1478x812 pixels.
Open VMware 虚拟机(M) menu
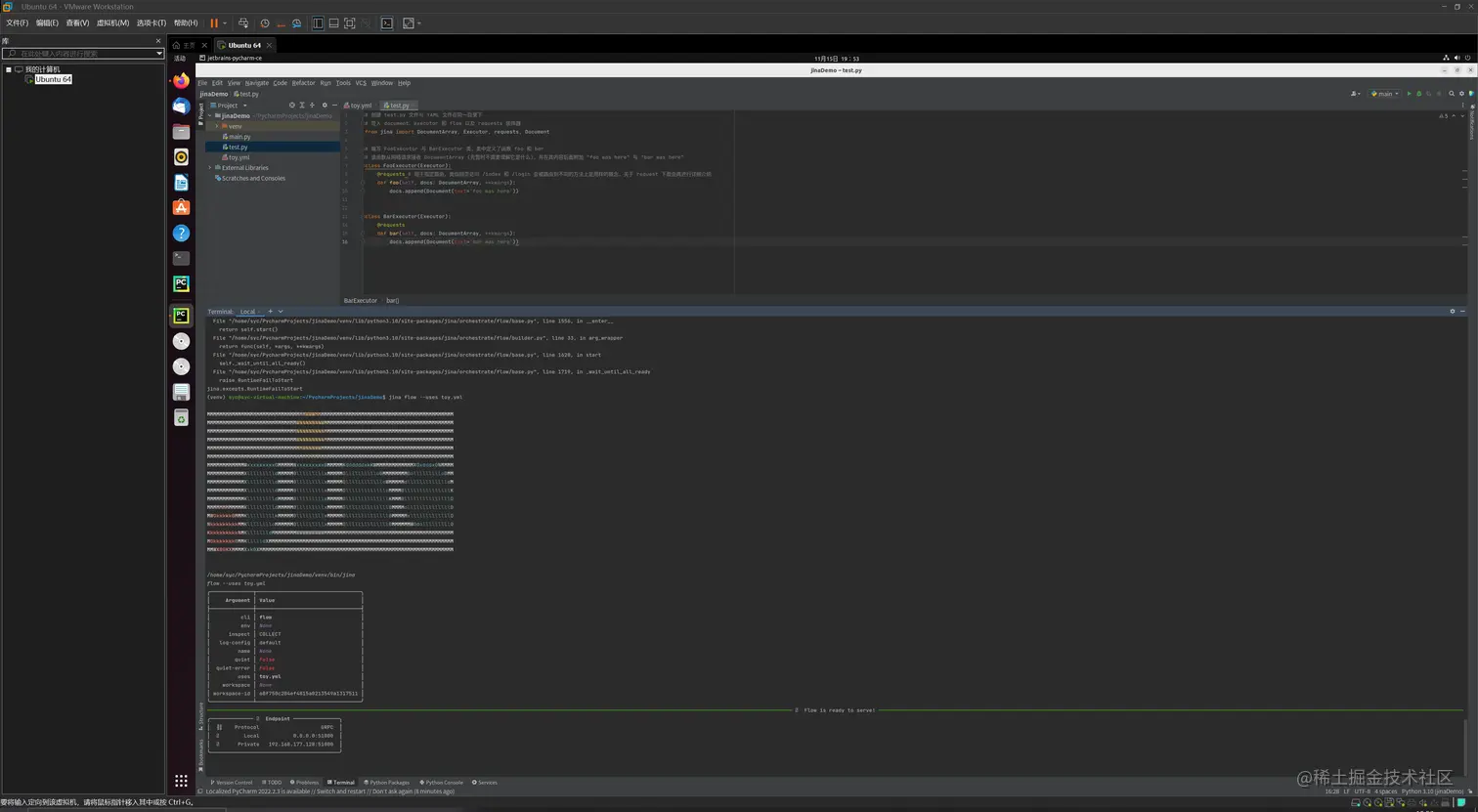[x=112, y=23]
